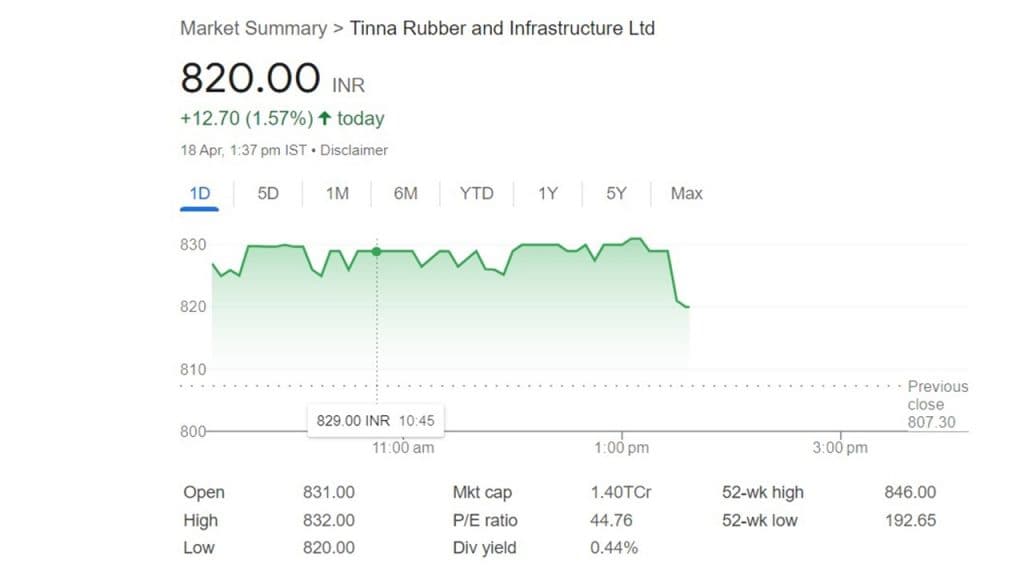Click the green up-arrow beside today
Viewport: 1024px width, 576px height.
click(x=324, y=118)
